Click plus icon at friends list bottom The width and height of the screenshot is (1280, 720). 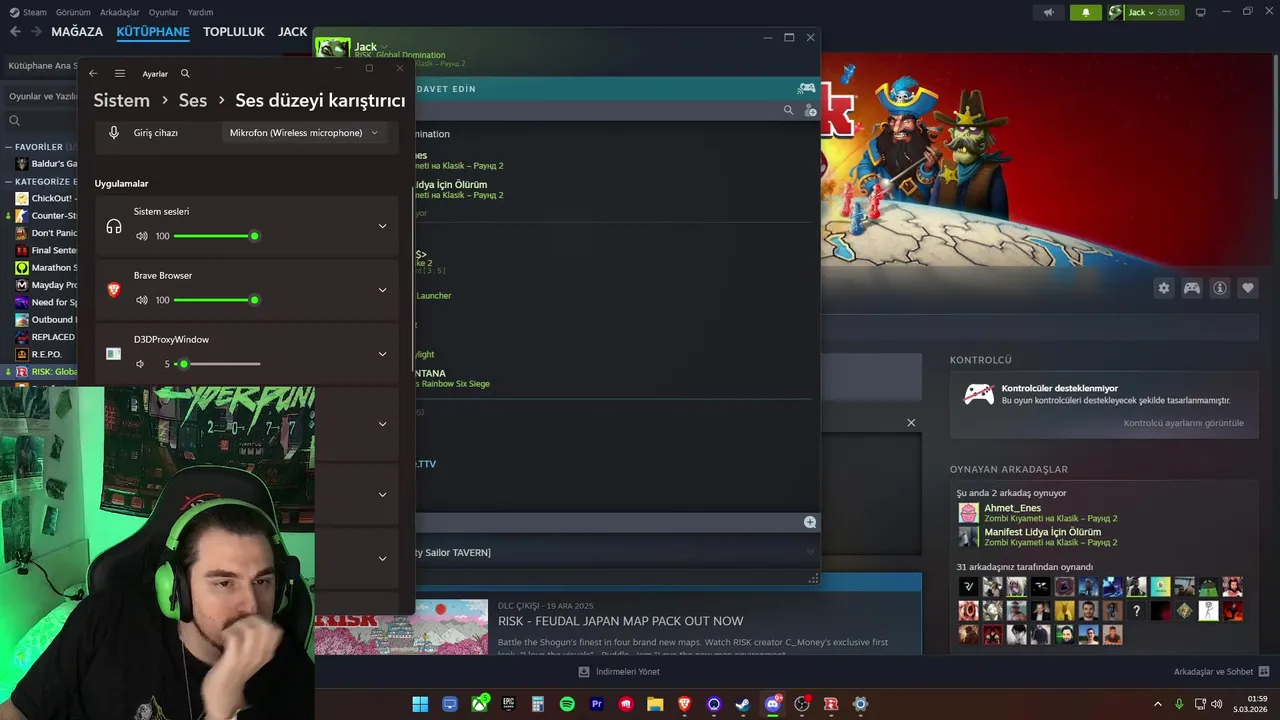coord(810,522)
